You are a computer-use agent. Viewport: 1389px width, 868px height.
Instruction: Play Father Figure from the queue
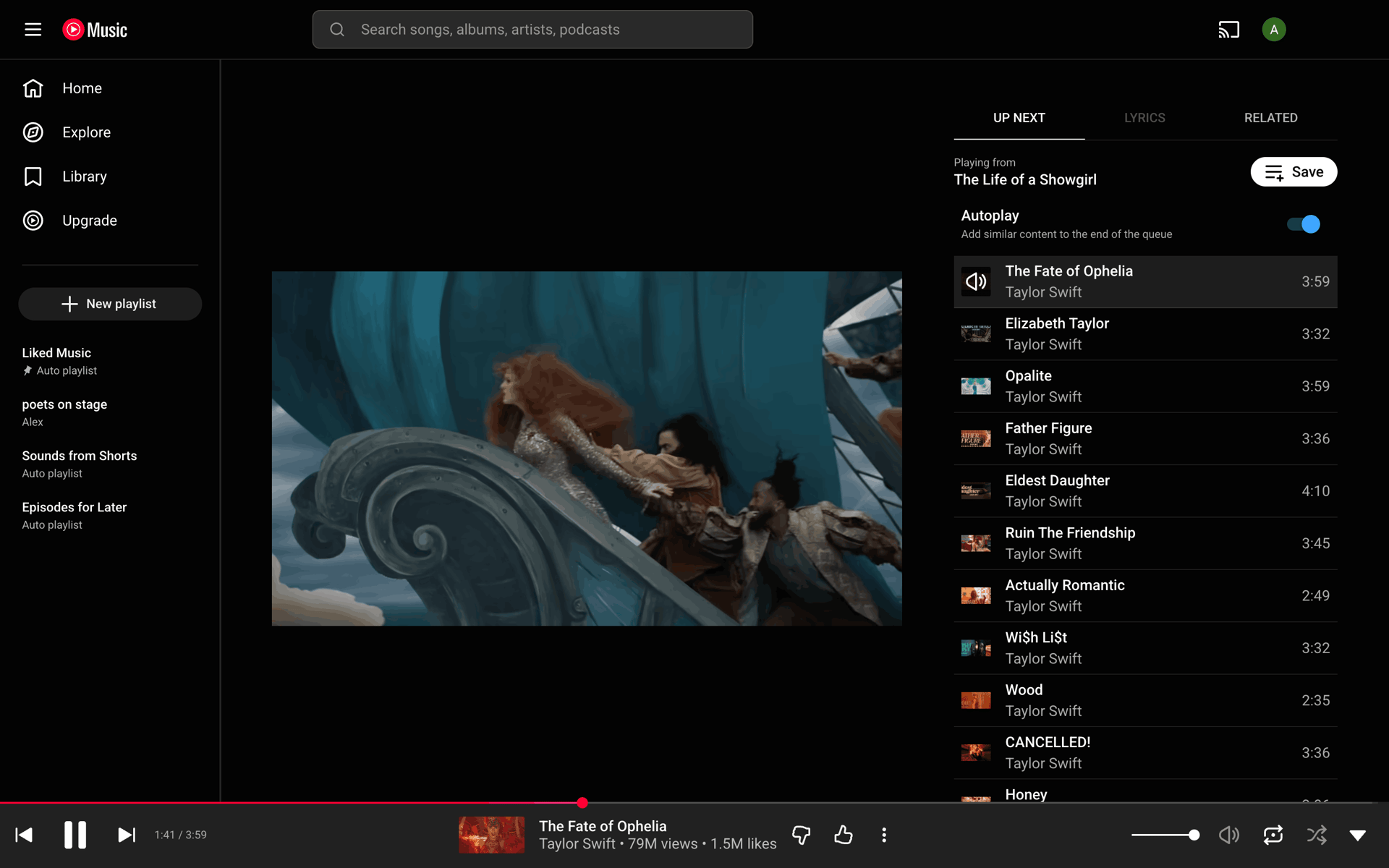[x=1145, y=439]
